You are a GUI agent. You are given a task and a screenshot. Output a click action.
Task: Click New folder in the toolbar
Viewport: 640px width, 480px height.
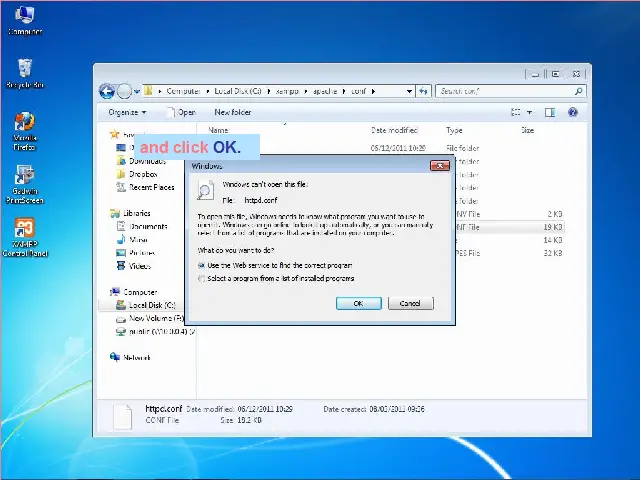coord(233,112)
